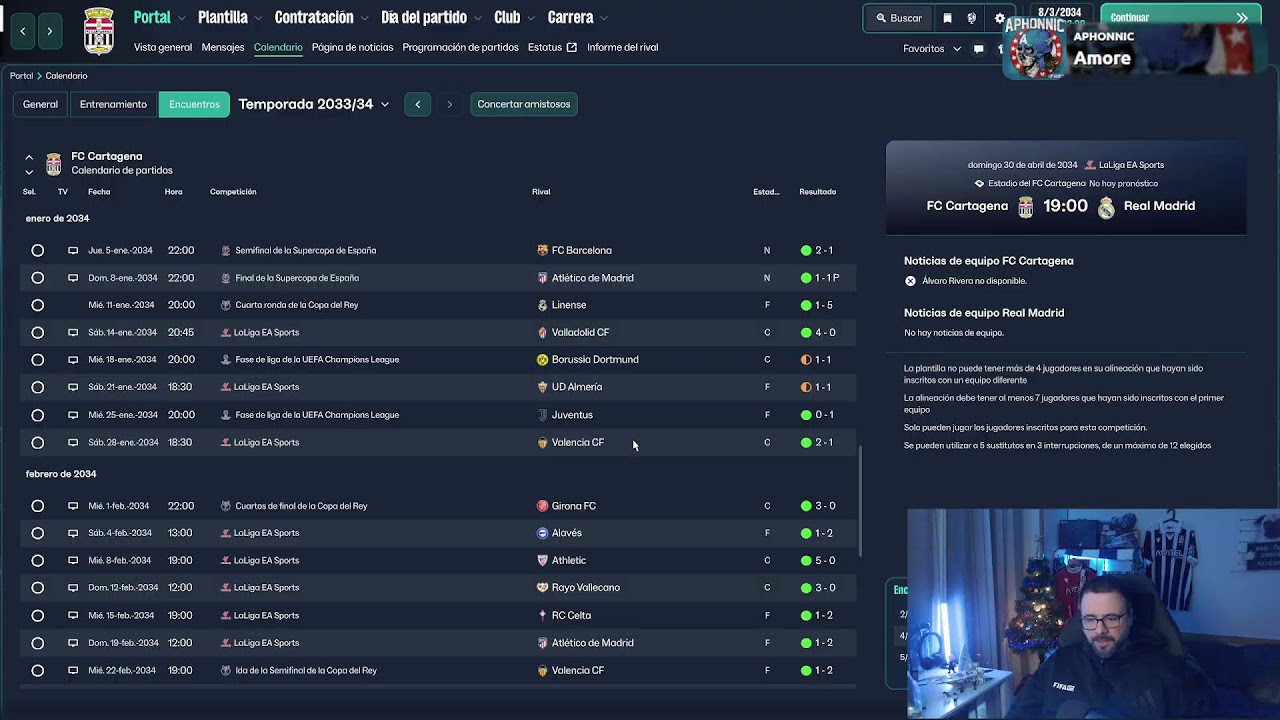Select the radio button for the Linense match
The image size is (1280, 720).
click(x=37, y=305)
